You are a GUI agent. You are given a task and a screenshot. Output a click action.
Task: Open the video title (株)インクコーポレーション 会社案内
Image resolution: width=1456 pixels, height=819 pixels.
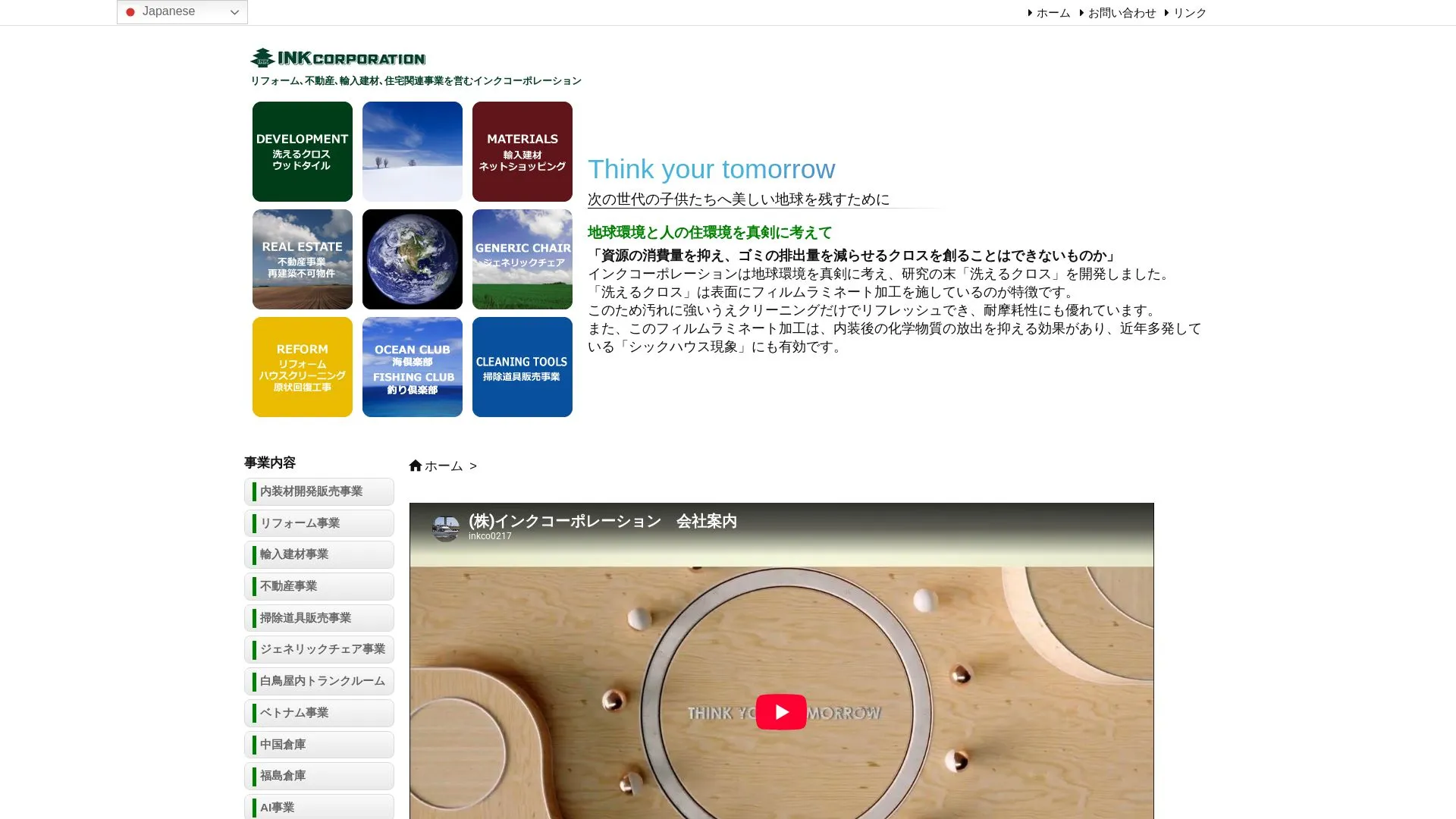[x=603, y=521]
